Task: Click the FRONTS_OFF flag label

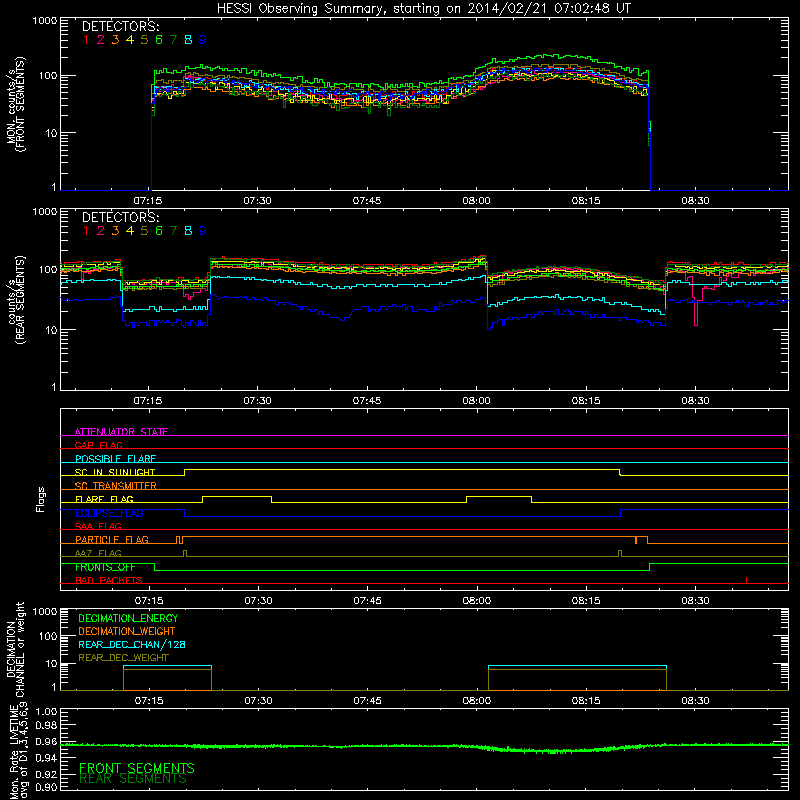Action: click(105, 567)
